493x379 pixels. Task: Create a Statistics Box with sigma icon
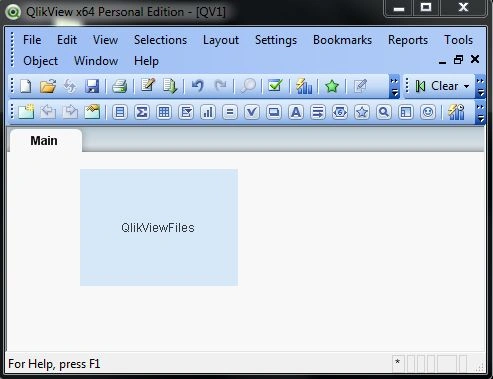142,112
